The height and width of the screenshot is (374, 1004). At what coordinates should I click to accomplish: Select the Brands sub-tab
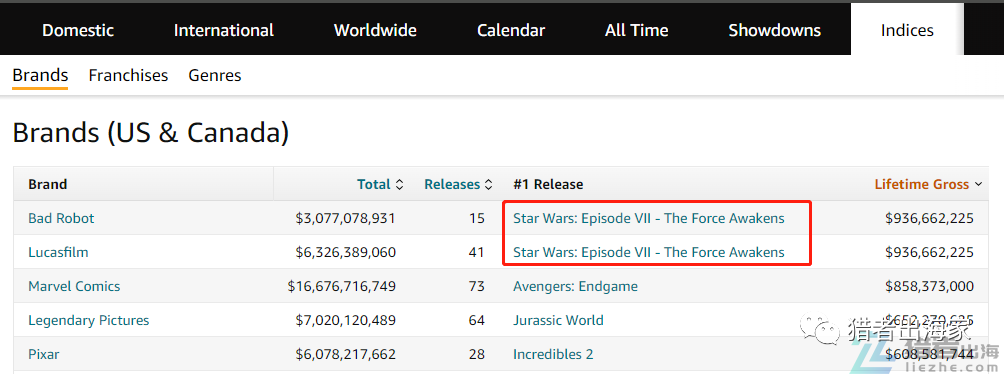point(40,76)
